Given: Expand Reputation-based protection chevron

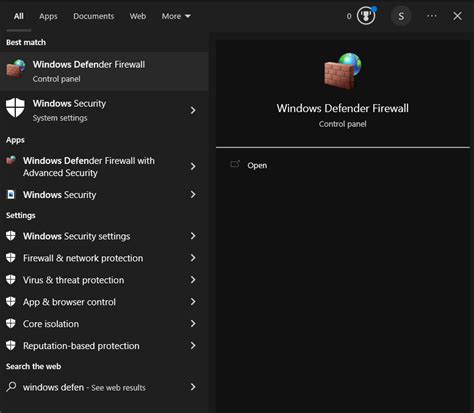Looking at the screenshot, I should pyautogui.click(x=193, y=345).
